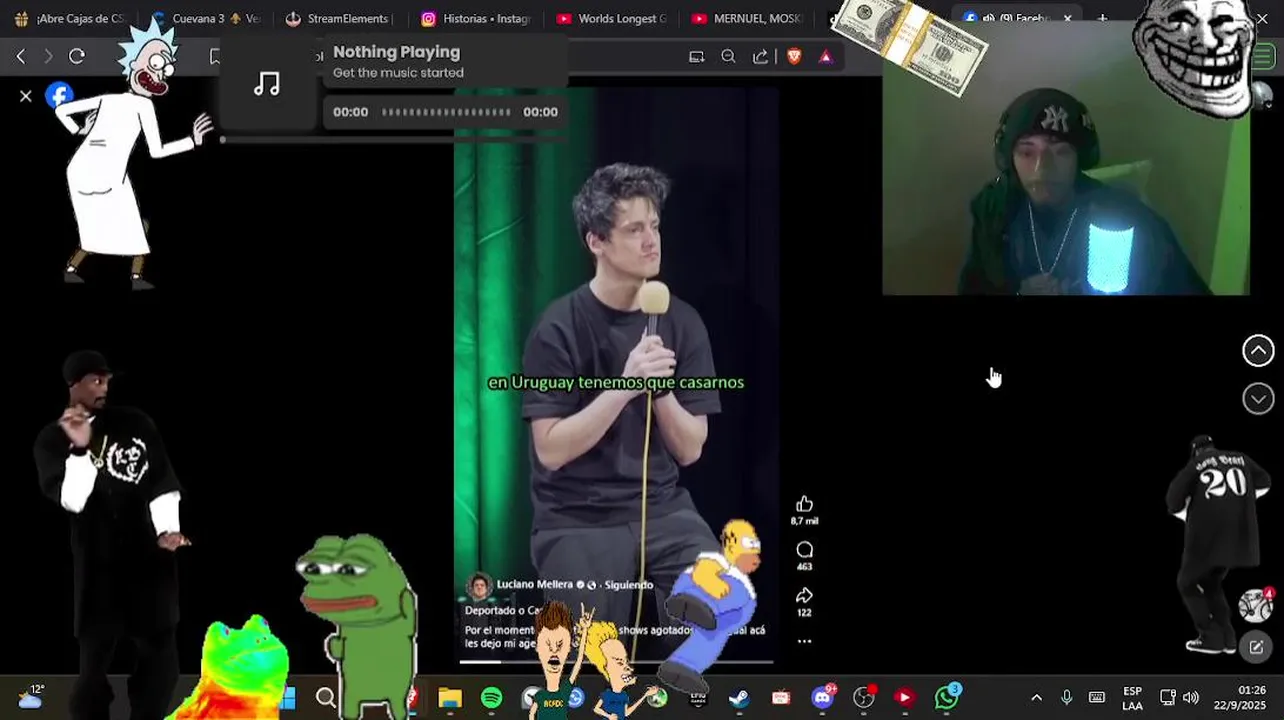Screen dimensions: 1284x720
Task: Click the Facebook logo icon
Action: [x=60, y=95]
